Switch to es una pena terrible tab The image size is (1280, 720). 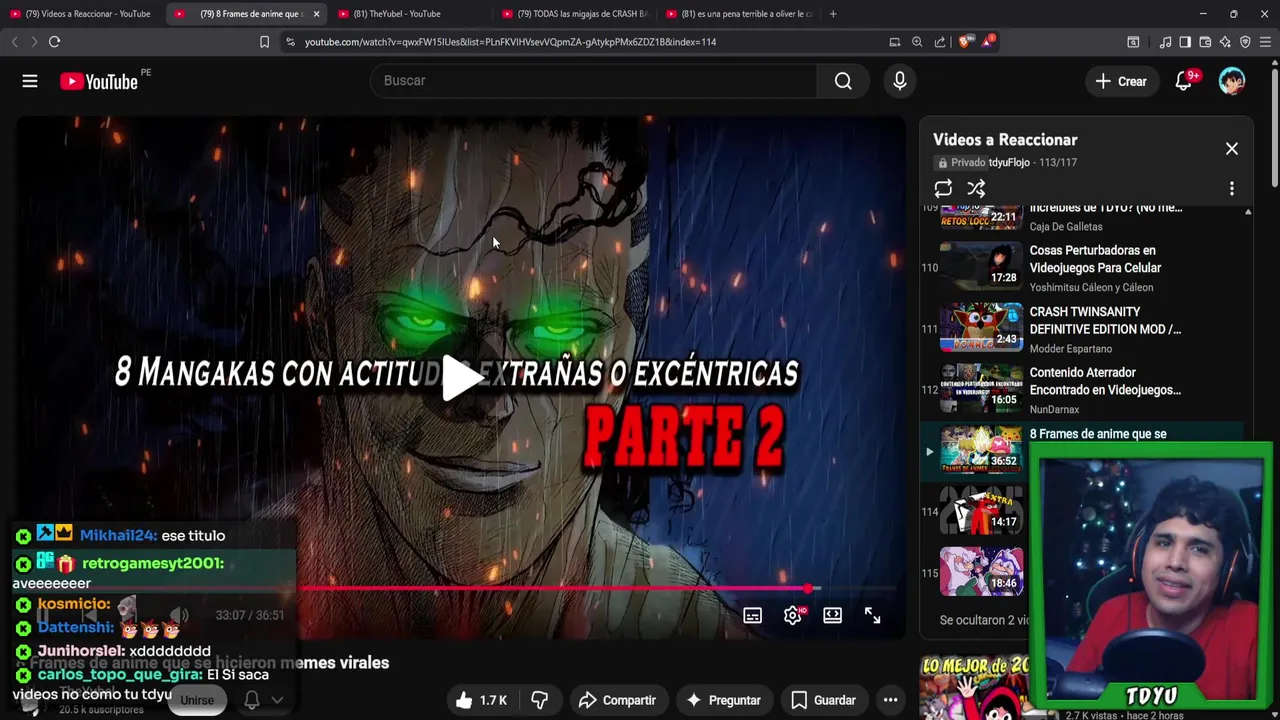pyautogui.click(x=738, y=14)
